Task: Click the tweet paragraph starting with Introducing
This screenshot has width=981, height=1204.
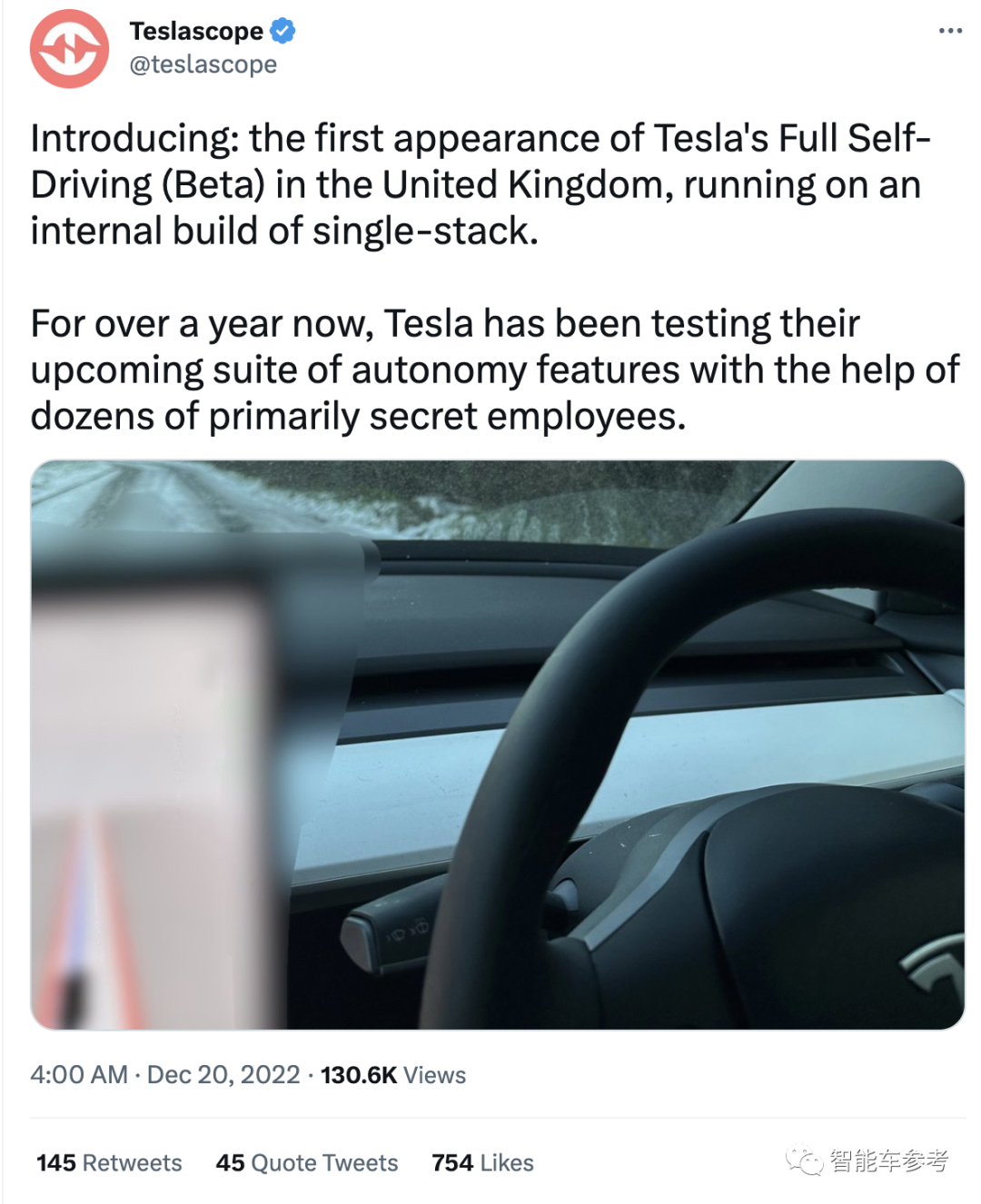Action: (481, 184)
